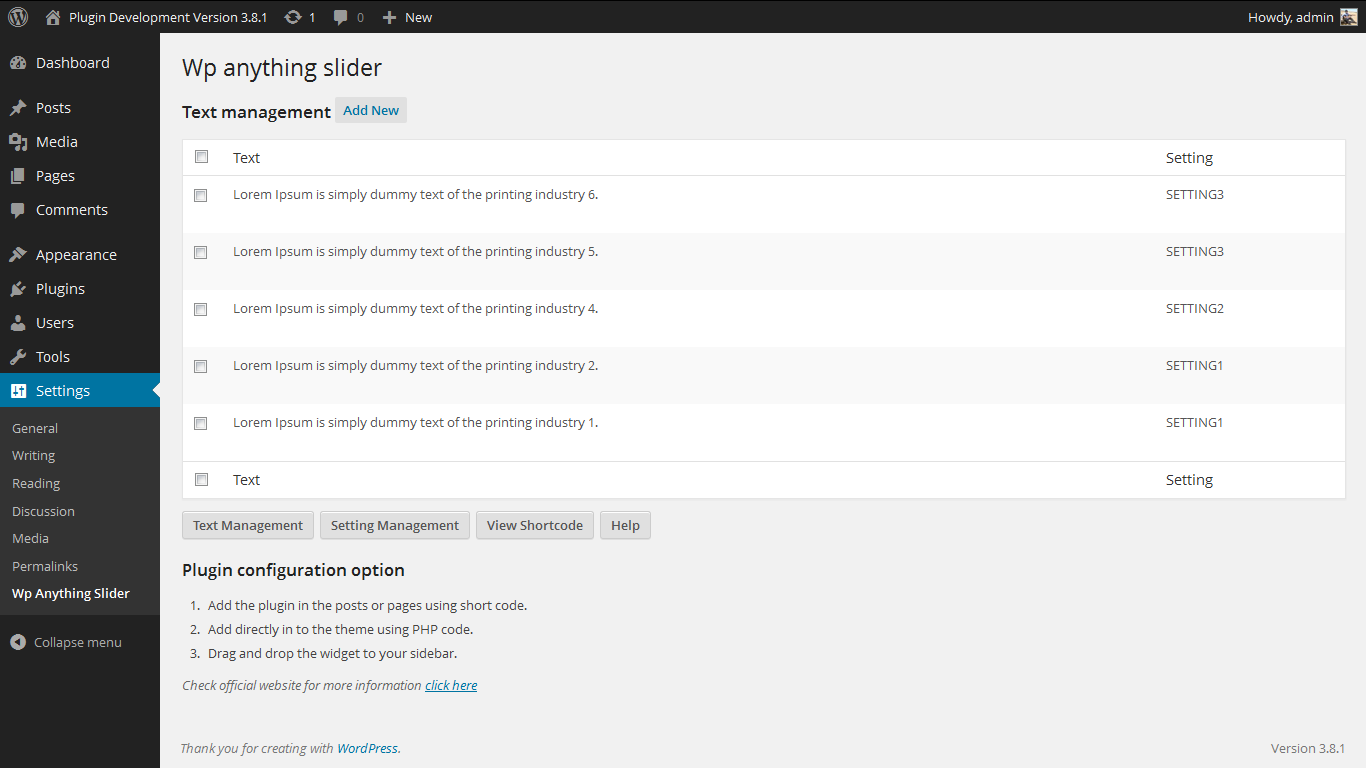
Task: Click the WordPress logo icon
Action: (x=18, y=17)
